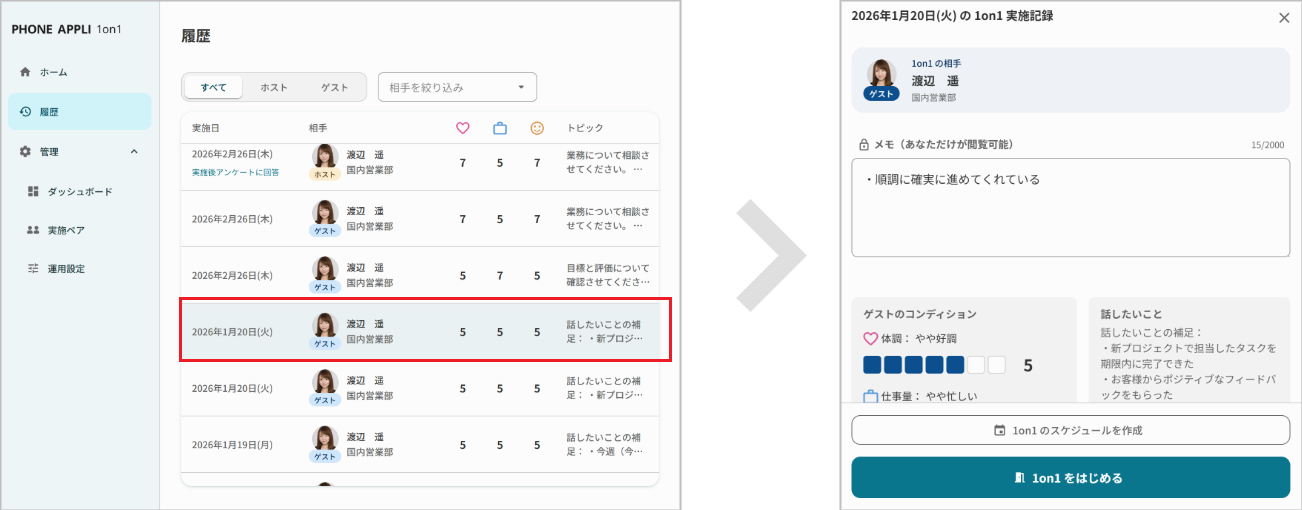Click the 相手 column header
This screenshot has height=510, width=1302.
pyautogui.click(x=318, y=128)
